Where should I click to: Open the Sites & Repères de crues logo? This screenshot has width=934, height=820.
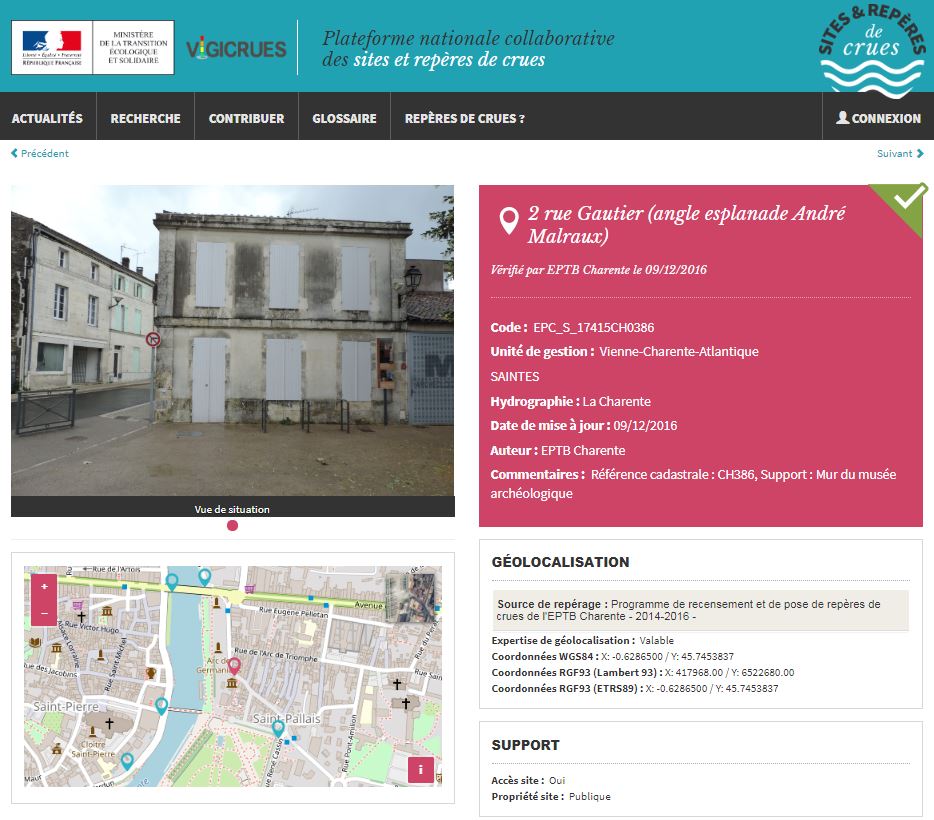point(872,49)
